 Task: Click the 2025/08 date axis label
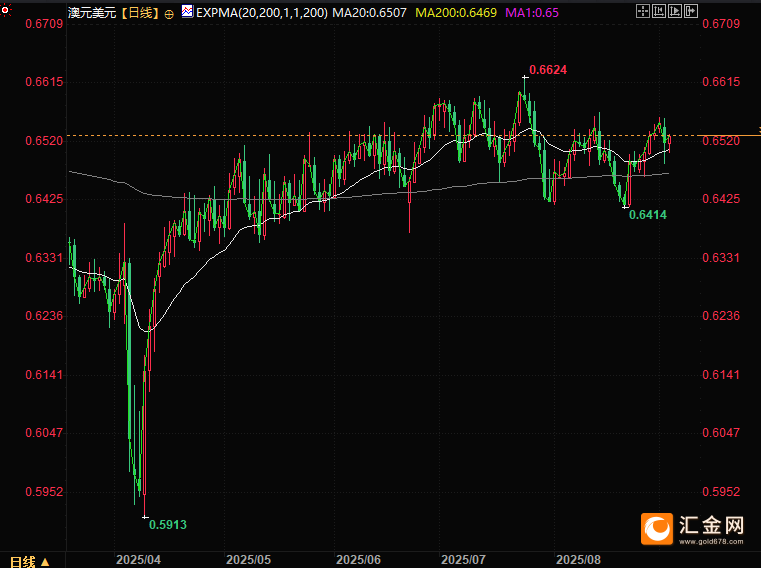coord(579,560)
